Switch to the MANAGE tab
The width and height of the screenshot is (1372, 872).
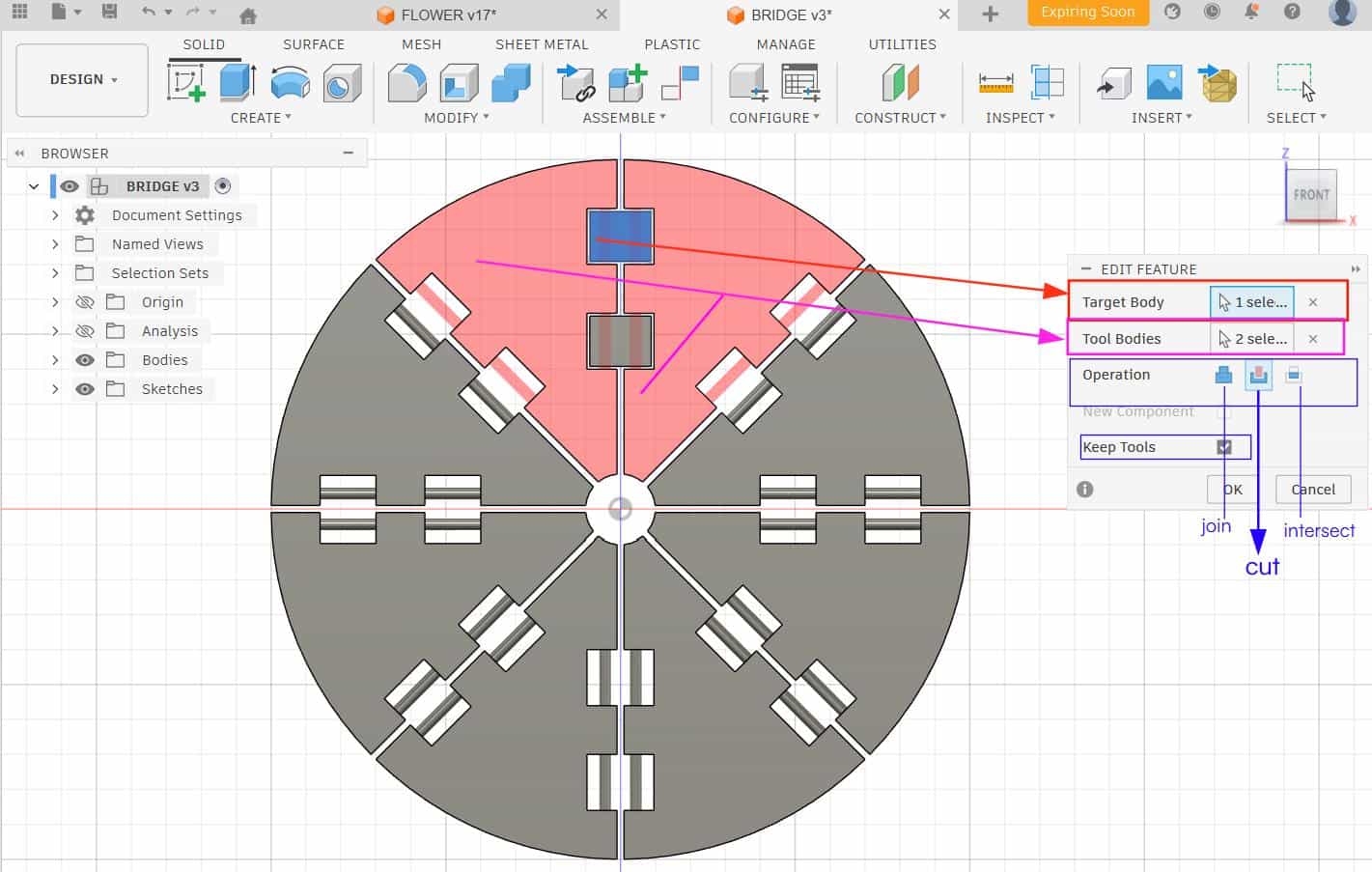tap(786, 44)
